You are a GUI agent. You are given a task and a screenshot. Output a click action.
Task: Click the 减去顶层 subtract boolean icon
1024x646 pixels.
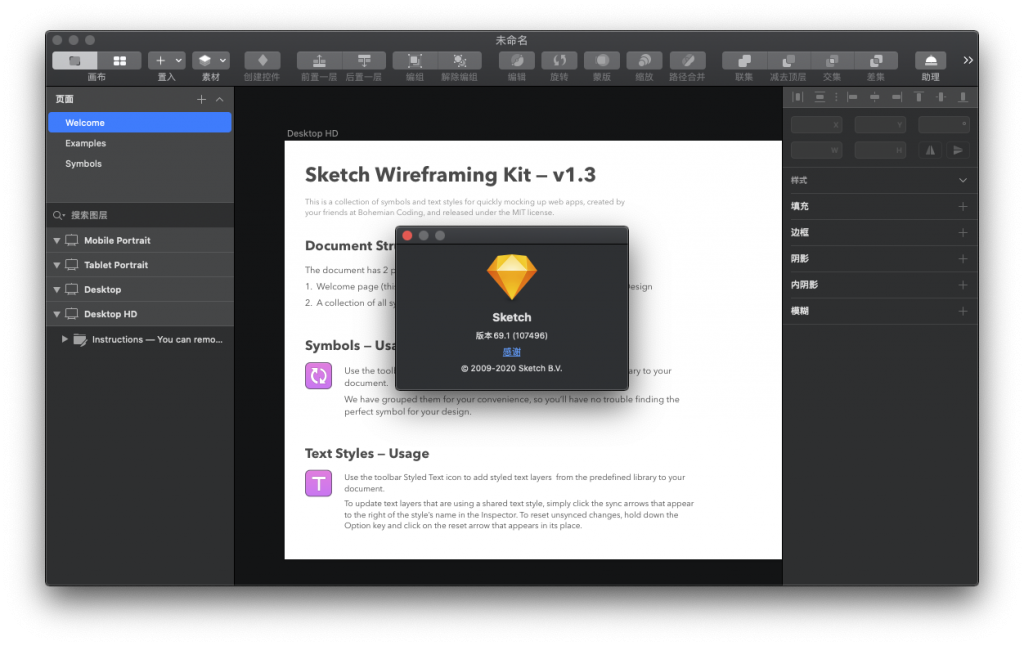click(x=788, y=61)
